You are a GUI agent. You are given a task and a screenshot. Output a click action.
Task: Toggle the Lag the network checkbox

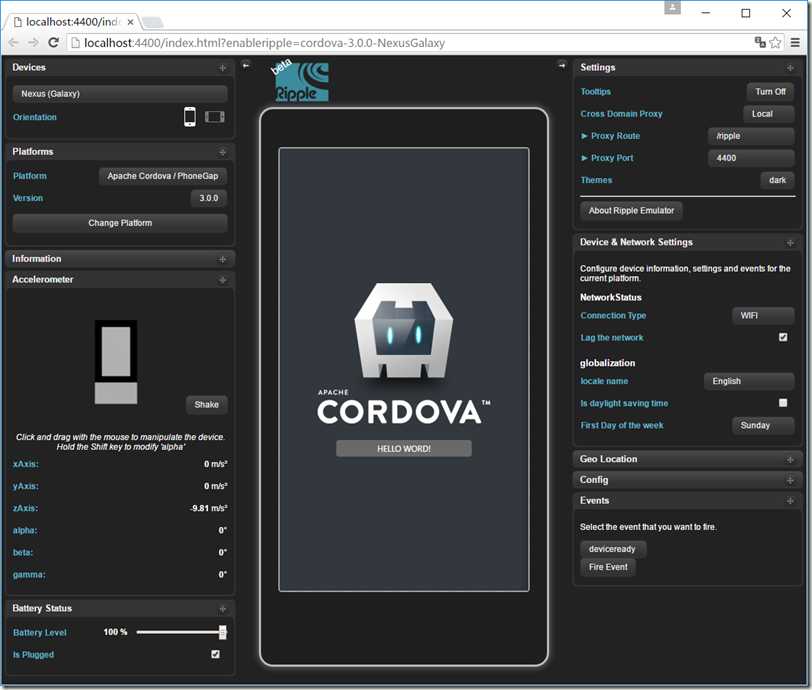(x=783, y=337)
